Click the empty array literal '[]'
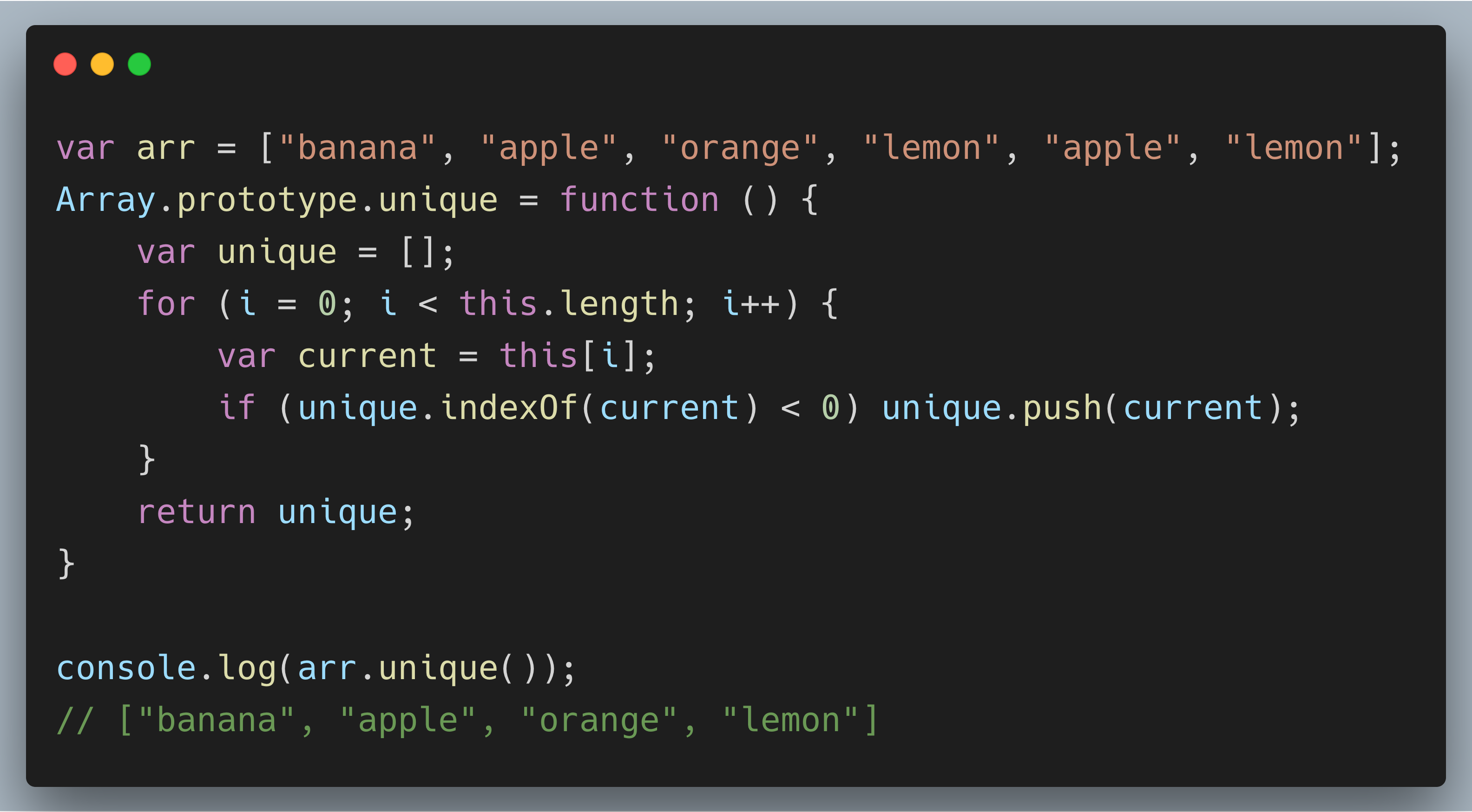Viewport: 1472px width, 812px height. pos(418,252)
